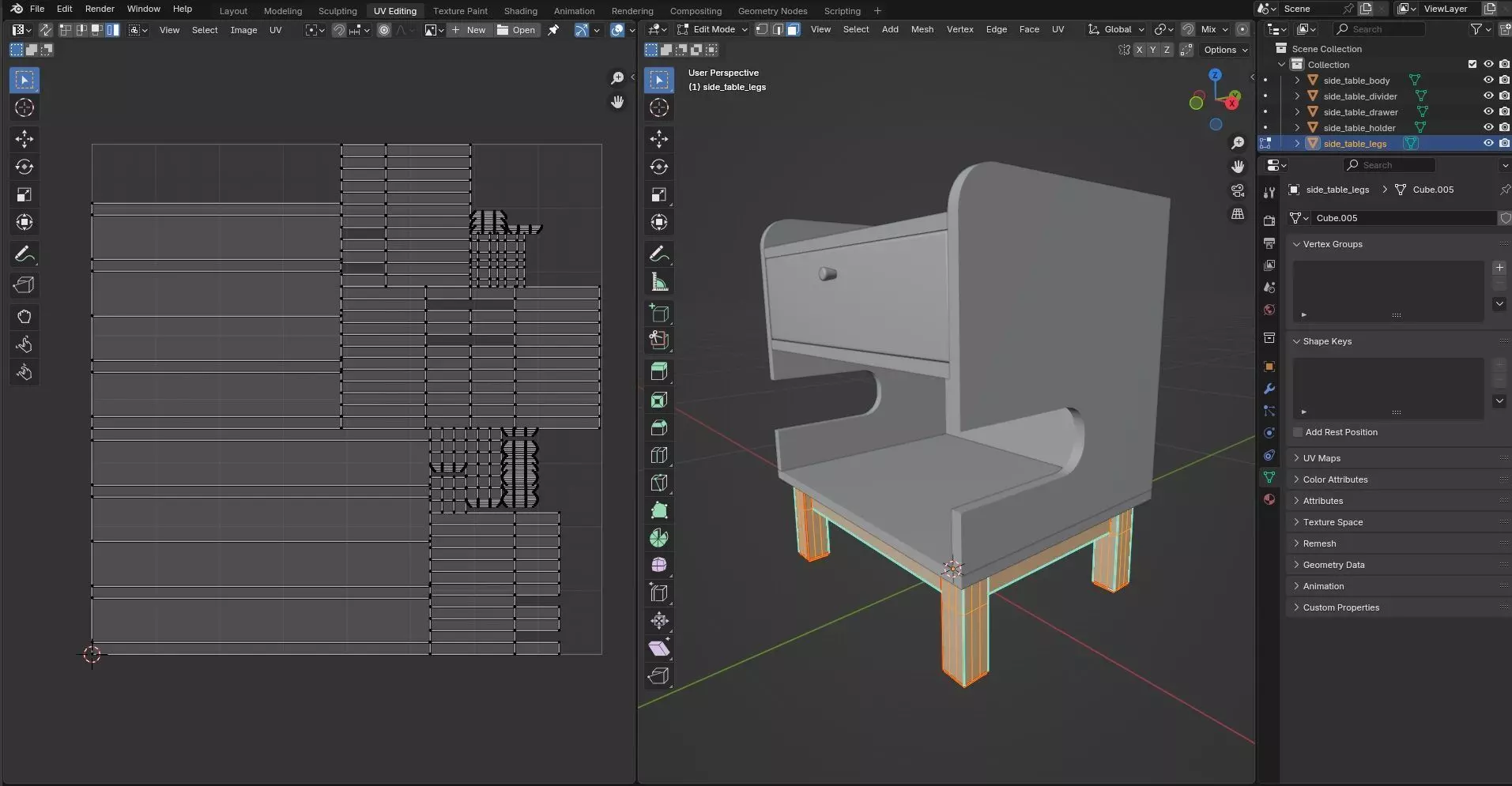1512x786 pixels.
Task: Click the Z axis on navigation gizmo
Action: [x=1215, y=74]
